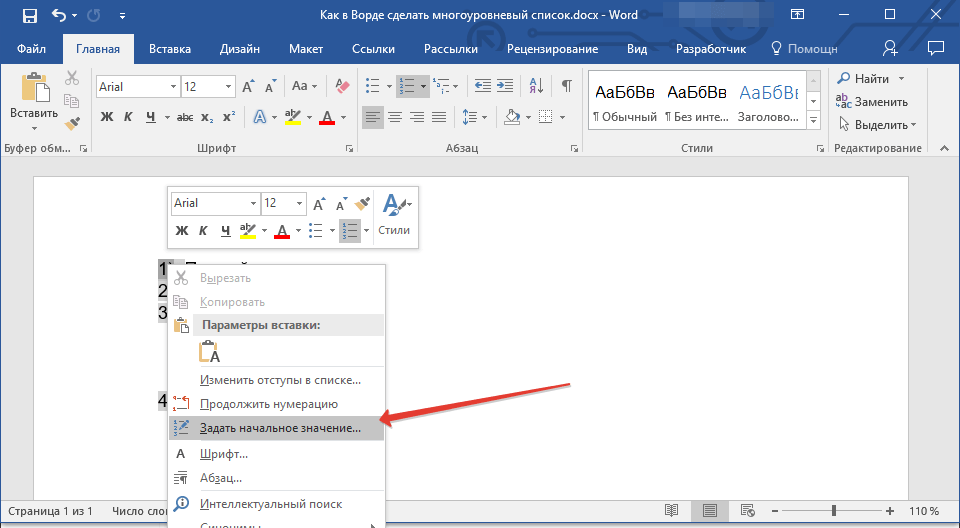The image size is (960, 528).
Task: Open Styles (Стили) in the mini toolbar
Action: click(x=394, y=213)
